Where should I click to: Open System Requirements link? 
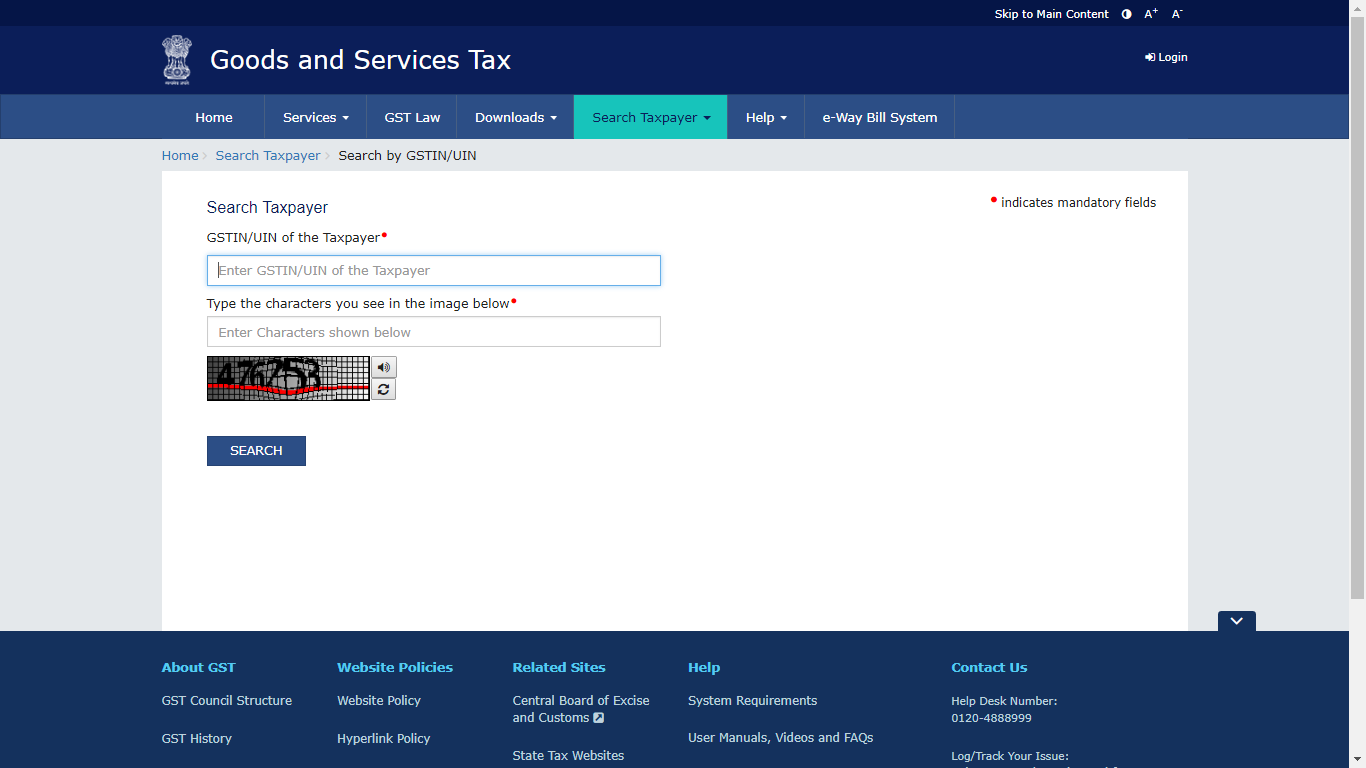[x=753, y=700]
